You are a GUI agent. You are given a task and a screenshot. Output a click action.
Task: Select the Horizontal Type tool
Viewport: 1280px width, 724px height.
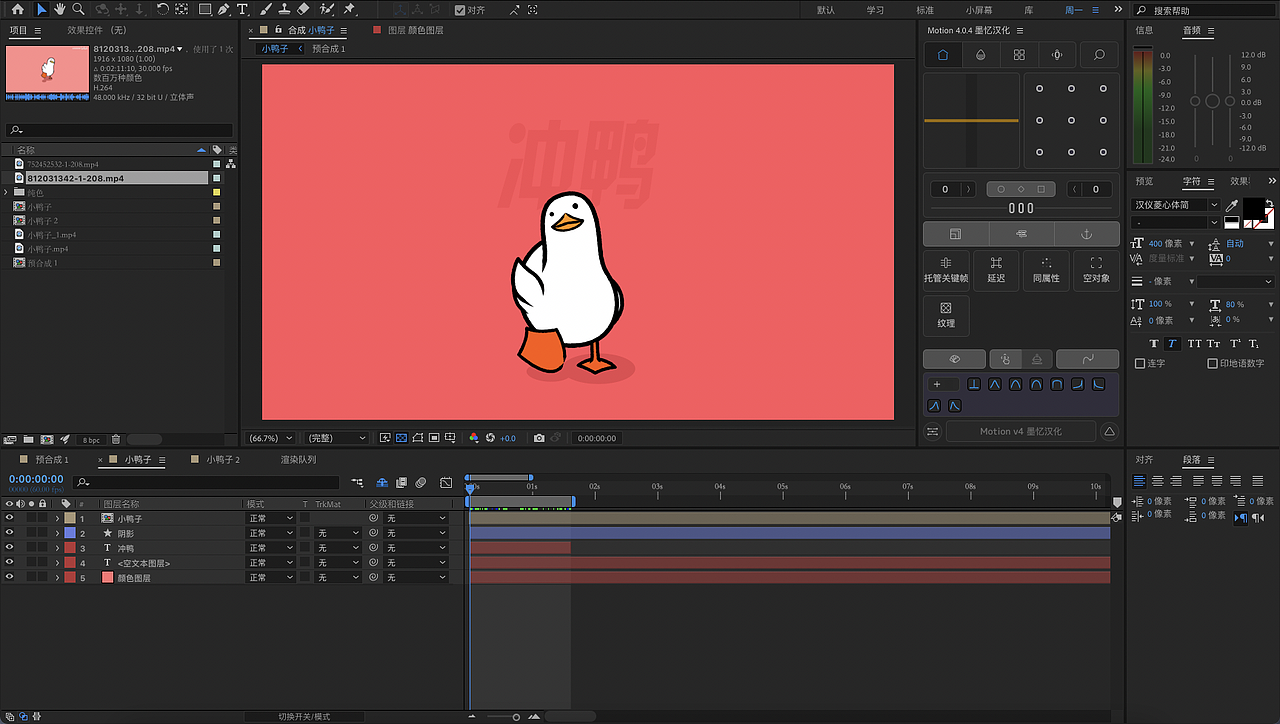pyautogui.click(x=243, y=9)
